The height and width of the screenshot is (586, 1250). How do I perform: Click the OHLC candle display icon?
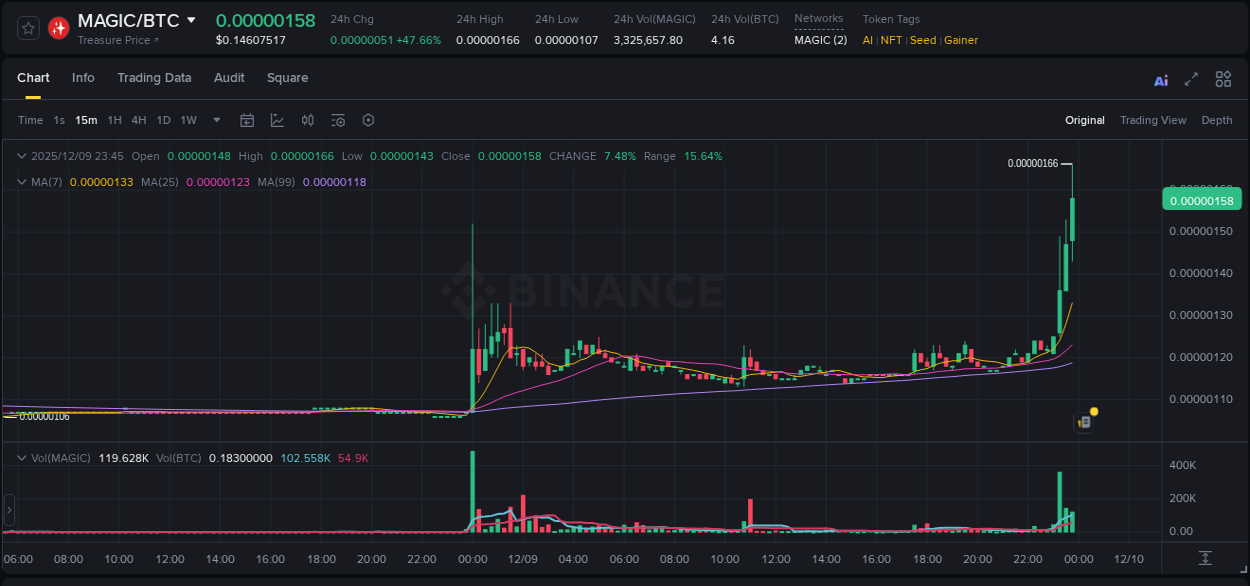click(307, 120)
